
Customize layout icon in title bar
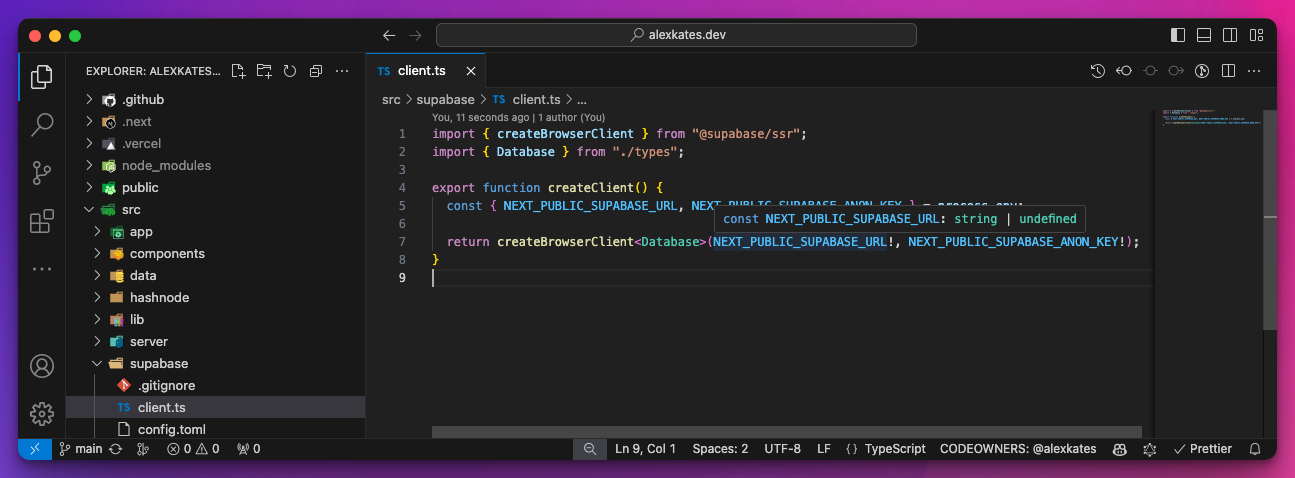tap(1256, 35)
